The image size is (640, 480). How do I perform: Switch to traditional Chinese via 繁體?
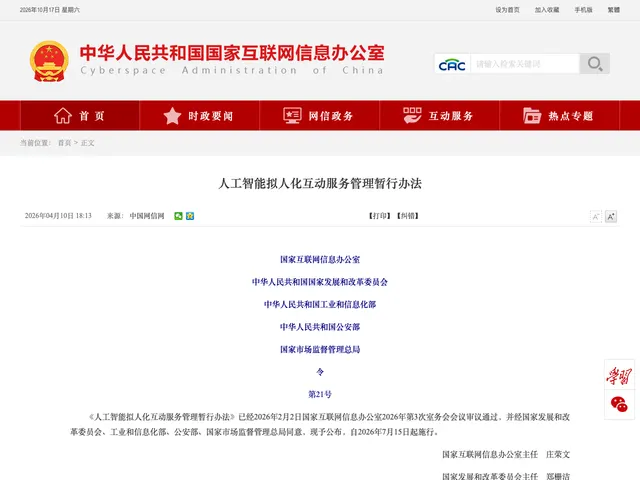[613, 10]
